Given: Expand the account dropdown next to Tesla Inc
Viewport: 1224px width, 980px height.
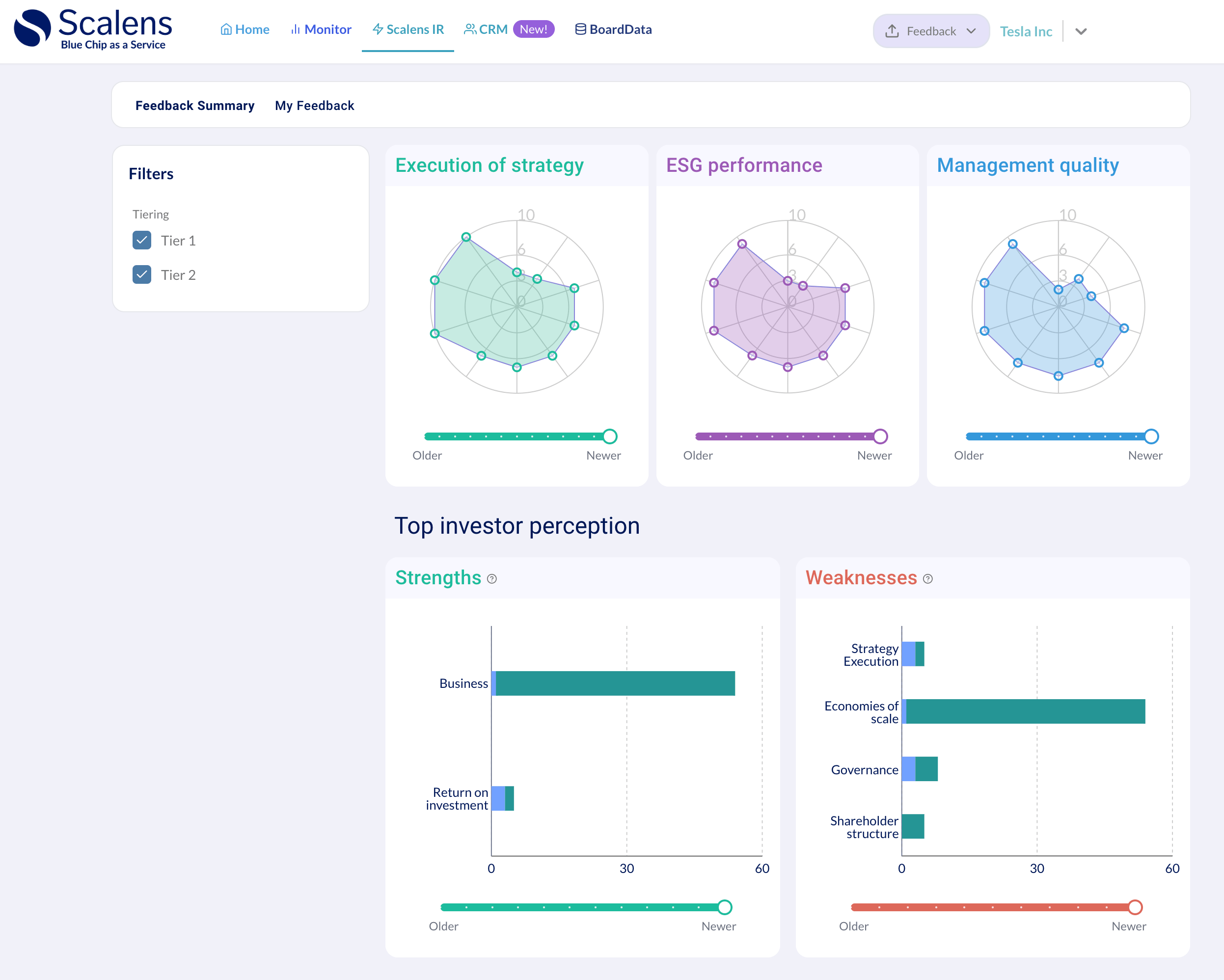Looking at the screenshot, I should [1082, 32].
